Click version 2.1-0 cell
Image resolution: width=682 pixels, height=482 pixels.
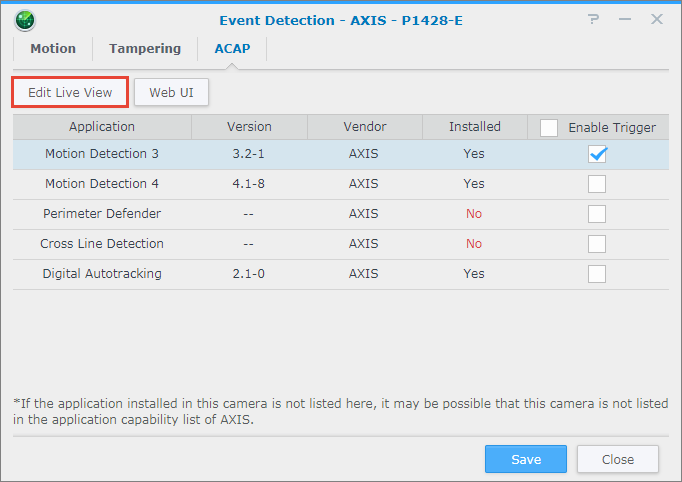(248, 274)
